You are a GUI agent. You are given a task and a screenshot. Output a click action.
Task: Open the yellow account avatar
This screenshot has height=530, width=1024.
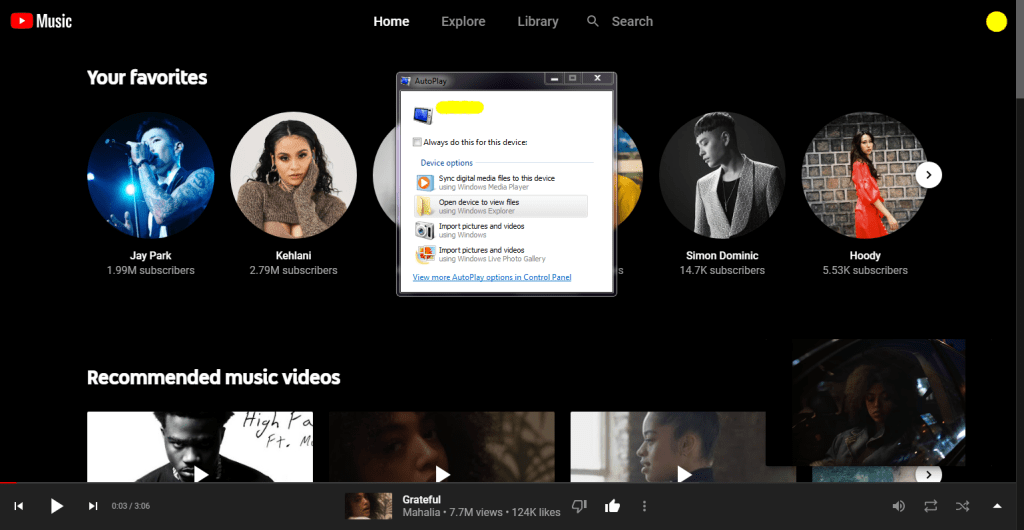click(997, 22)
